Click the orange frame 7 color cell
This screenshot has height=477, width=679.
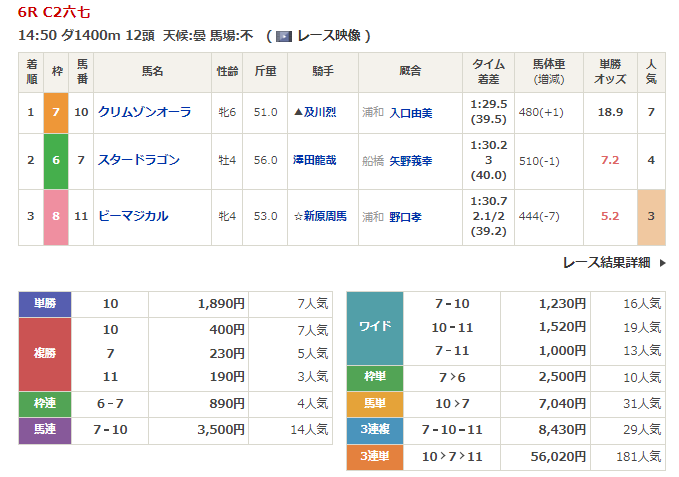56,112
